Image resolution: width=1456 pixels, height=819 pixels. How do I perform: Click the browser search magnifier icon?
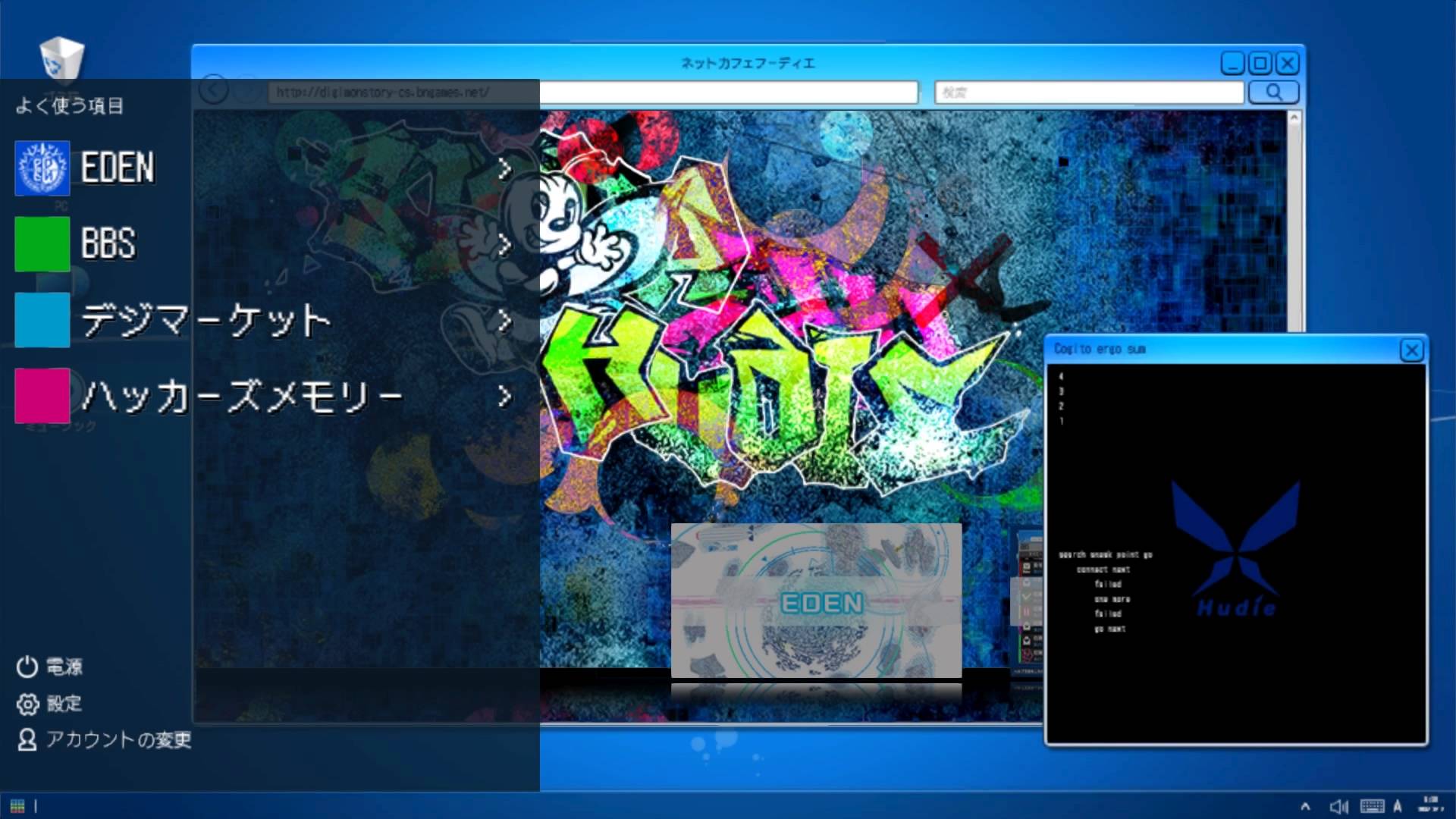1273,93
